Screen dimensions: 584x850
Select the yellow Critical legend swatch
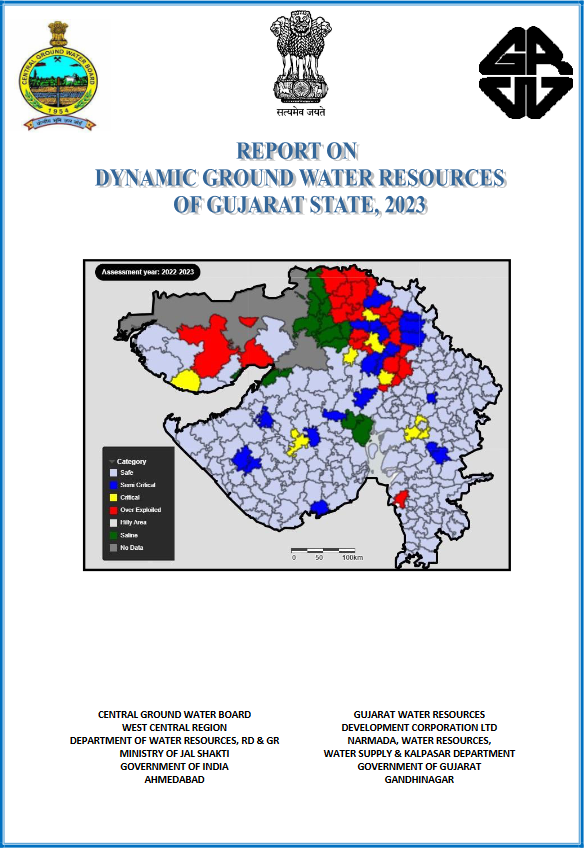(113, 498)
